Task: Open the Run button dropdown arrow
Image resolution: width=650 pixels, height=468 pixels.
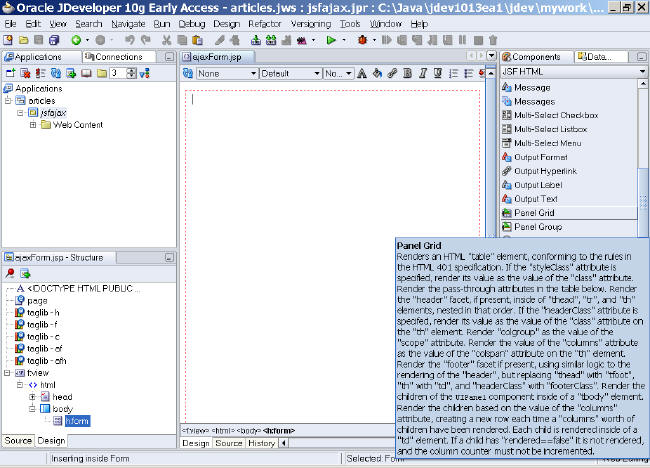Action: coord(344,40)
